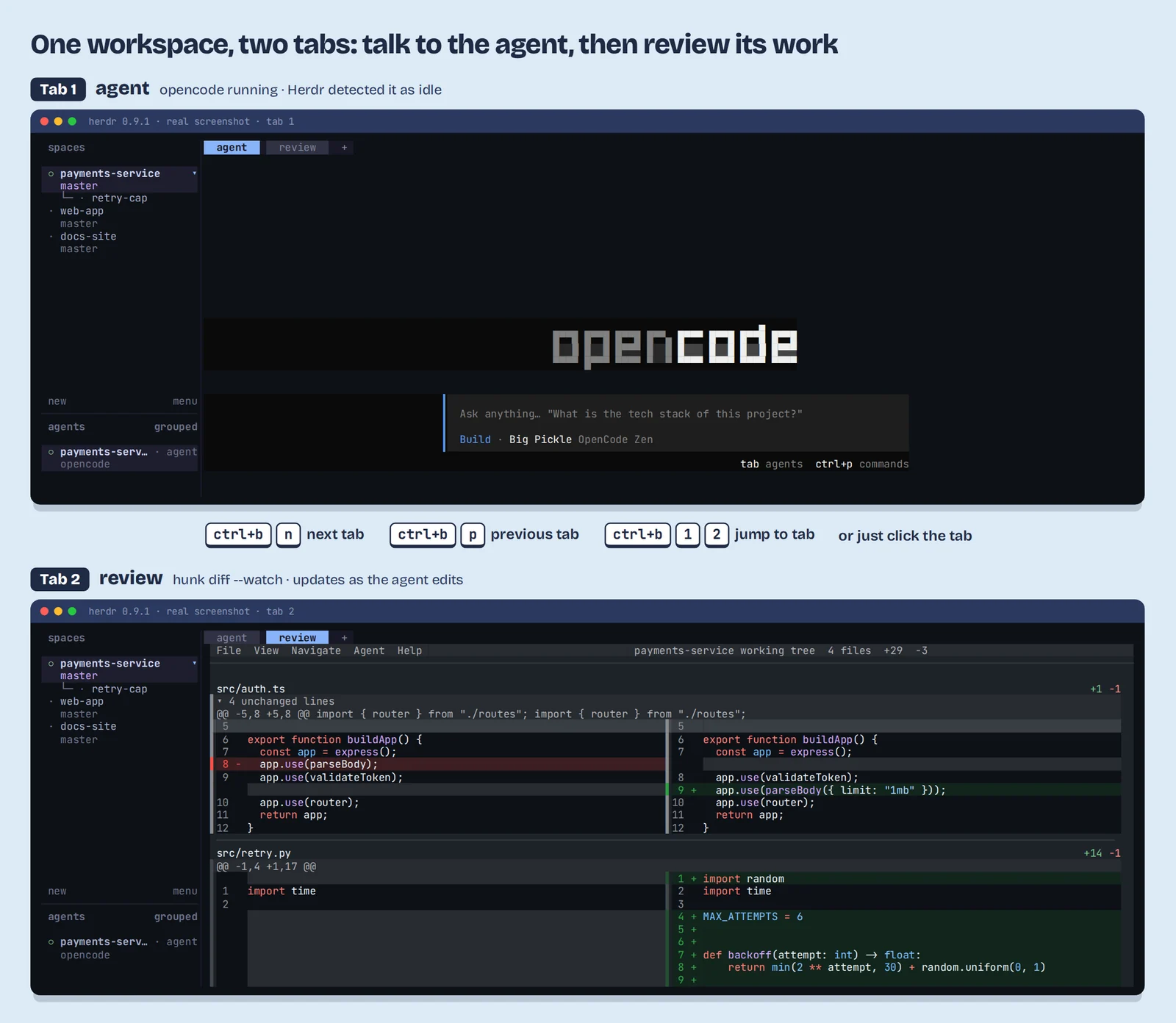
Task: Click the 'Tab 2' badge label
Action: click(60, 579)
